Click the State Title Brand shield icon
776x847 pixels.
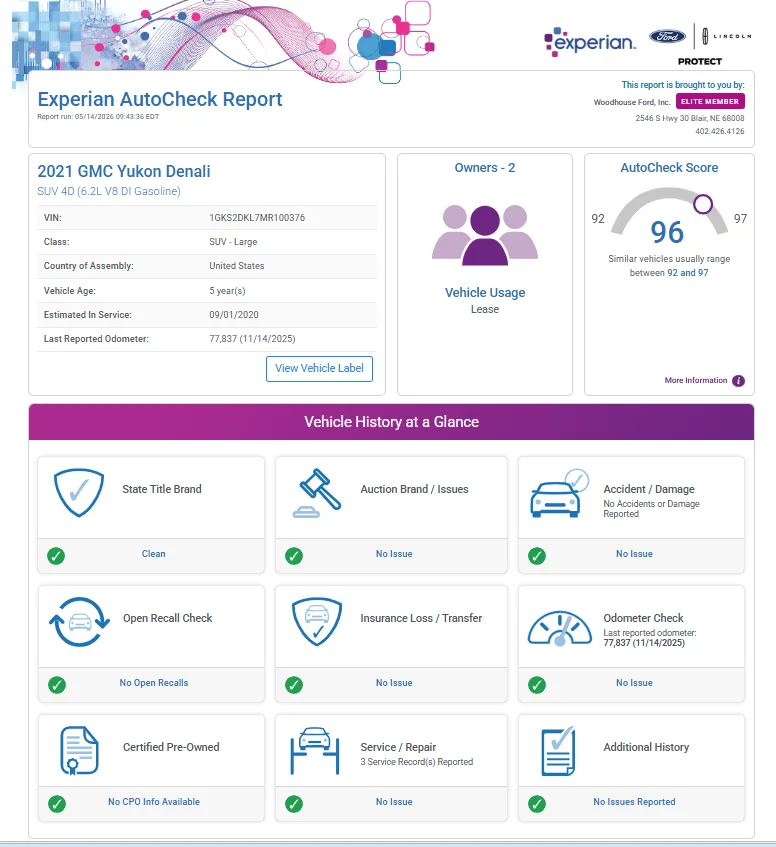coord(79,492)
